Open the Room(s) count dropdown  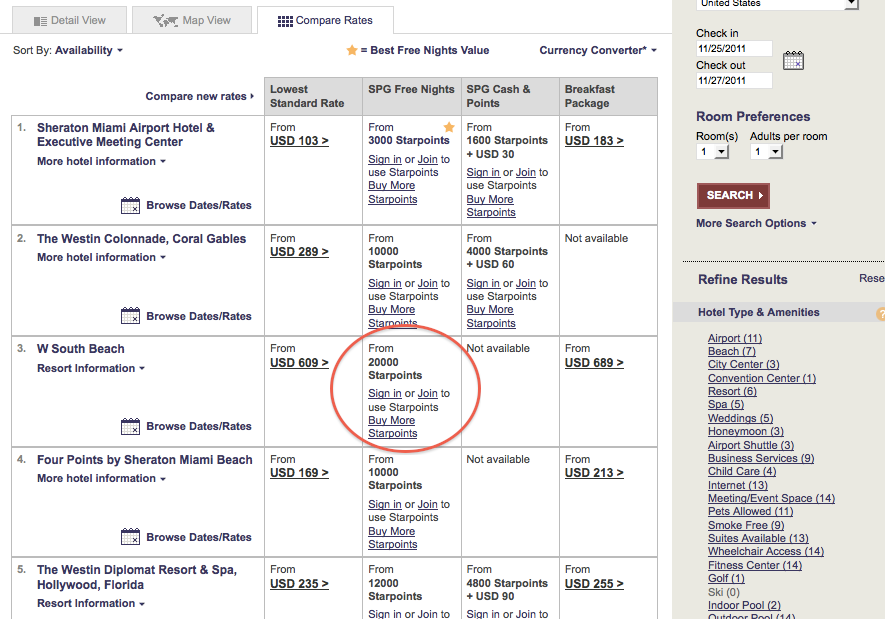pos(713,152)
